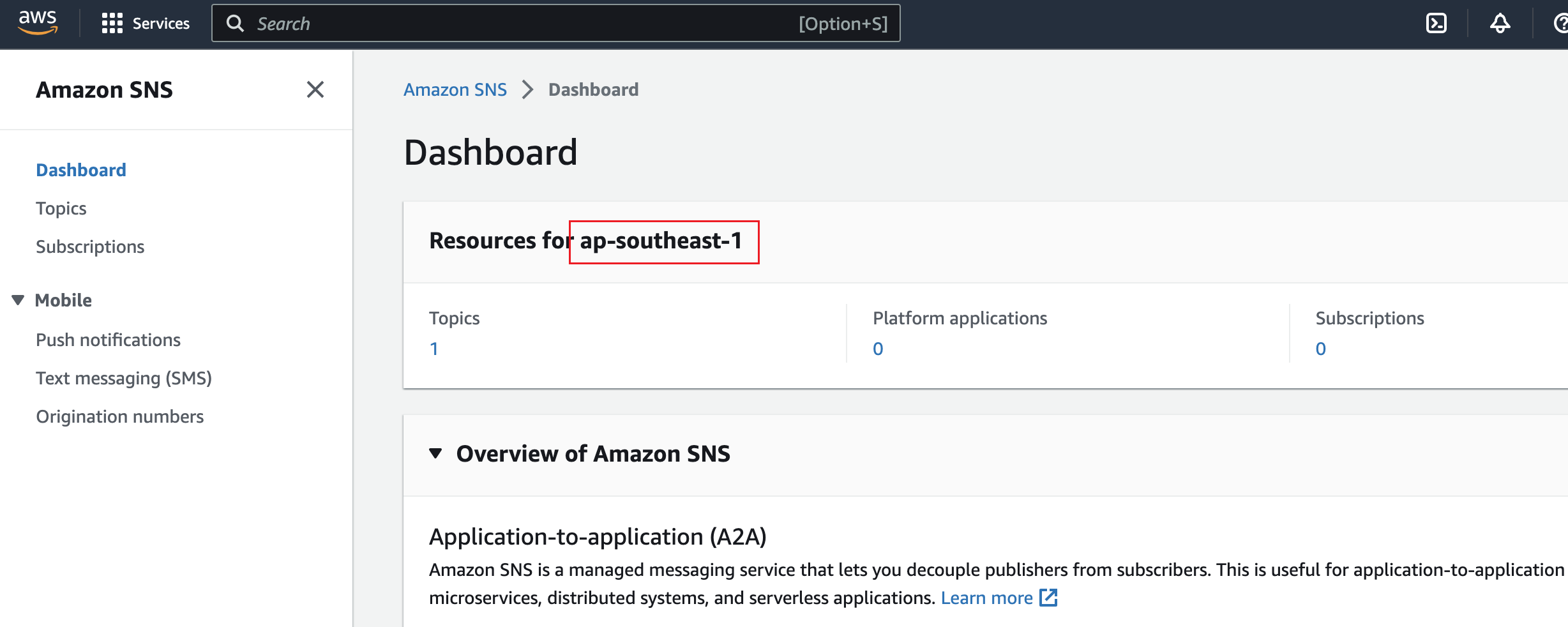Screen dimensions: 1568x627
Task: Open Origination numbers page
Action: point(119,416)
